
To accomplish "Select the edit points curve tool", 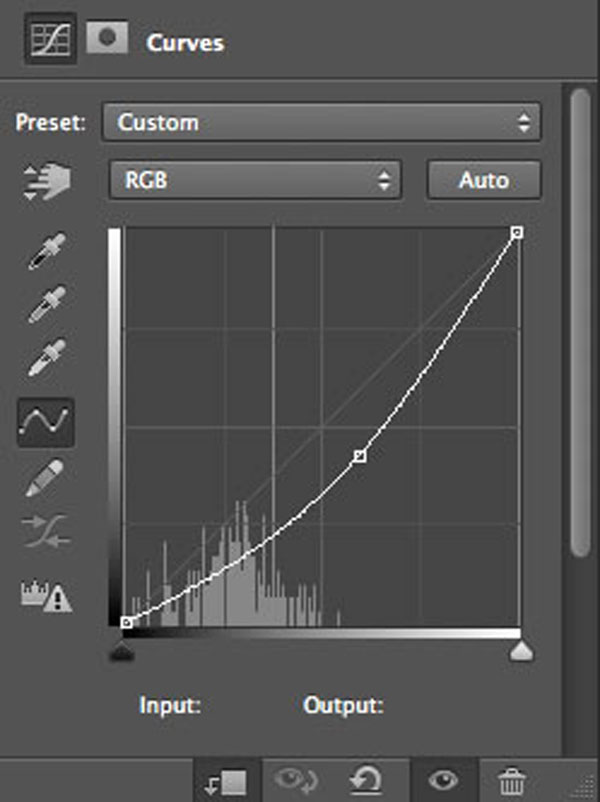I will pyautogui.click(x=46, y=422).
